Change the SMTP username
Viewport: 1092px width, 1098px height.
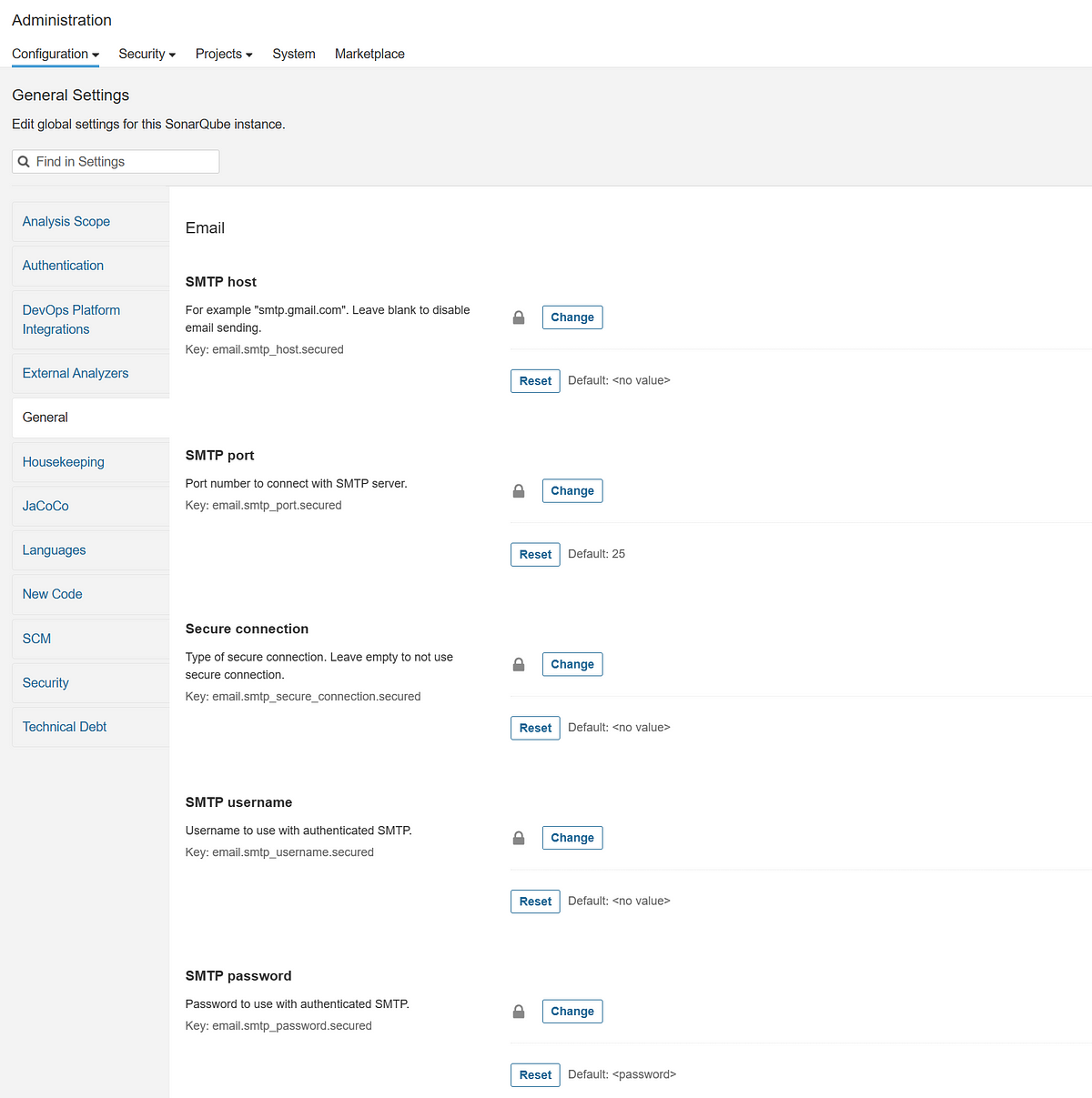pyautogui.click(x=571, y=837)
